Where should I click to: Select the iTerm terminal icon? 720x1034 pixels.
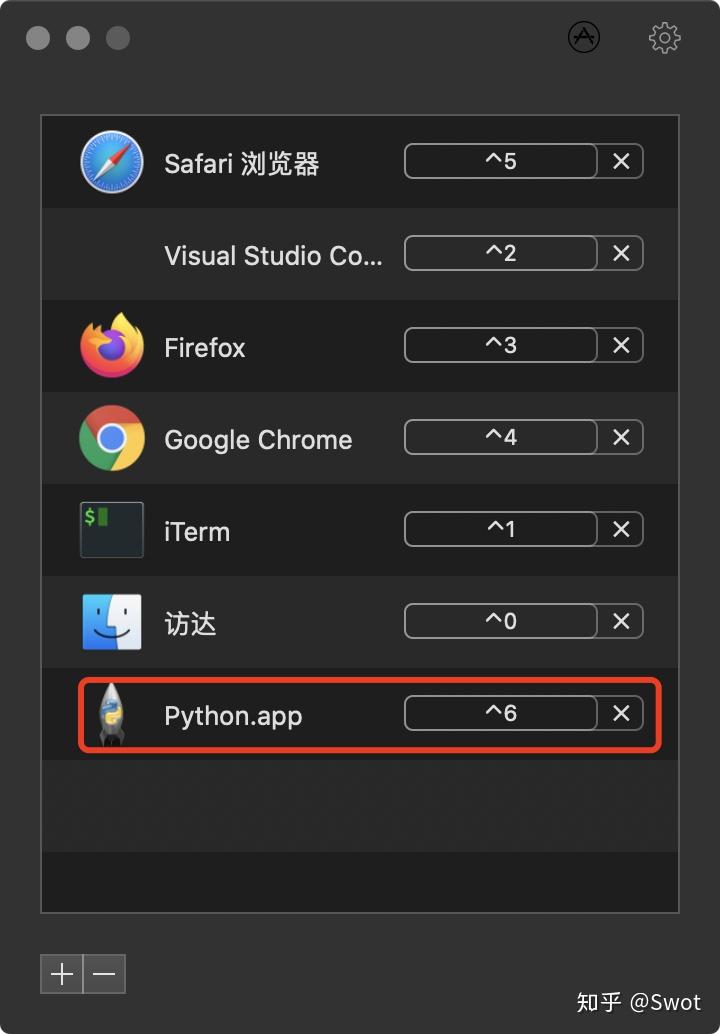[111, 529]
